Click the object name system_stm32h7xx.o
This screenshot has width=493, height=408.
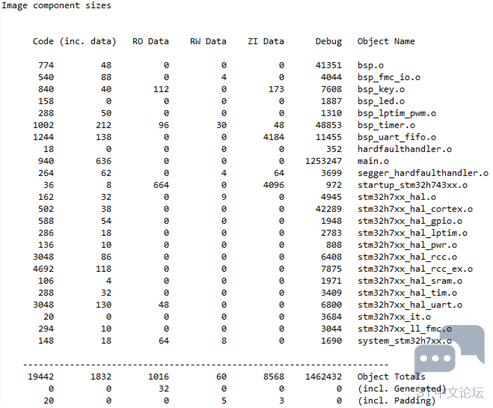coord(405,341)
